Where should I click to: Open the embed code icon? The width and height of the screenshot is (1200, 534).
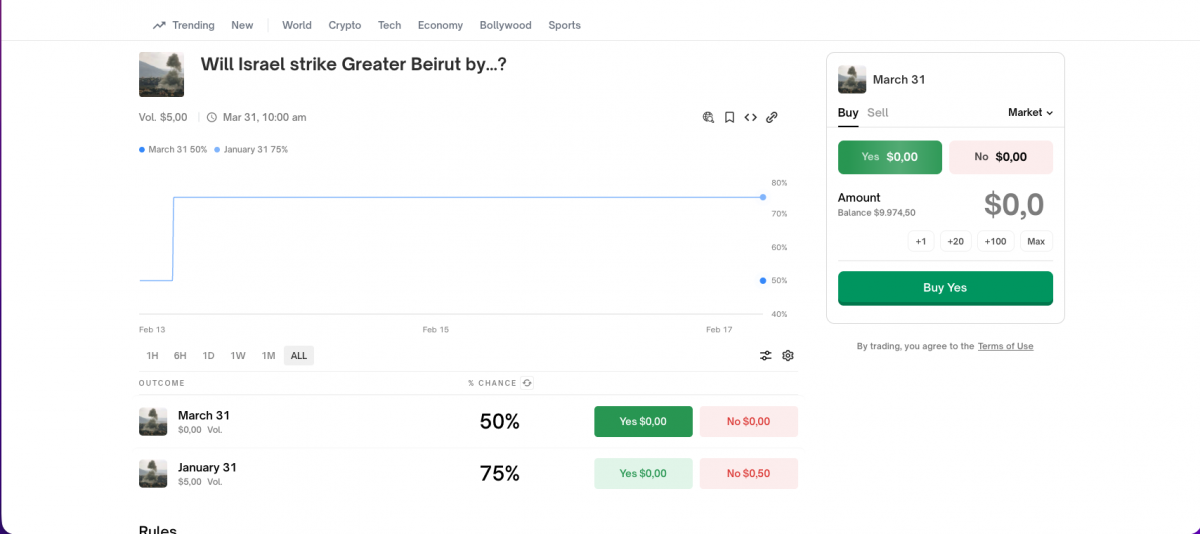click(x=751, y=117)
